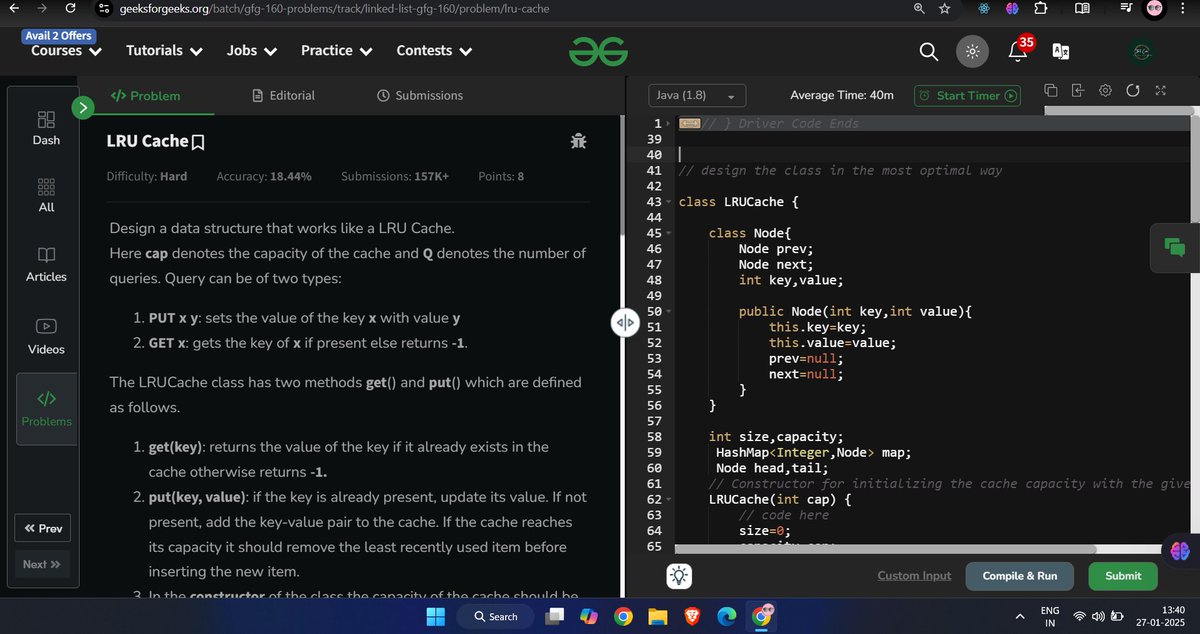
Task: Collapse class LRUCache at line 43
Action: [669, 202]
